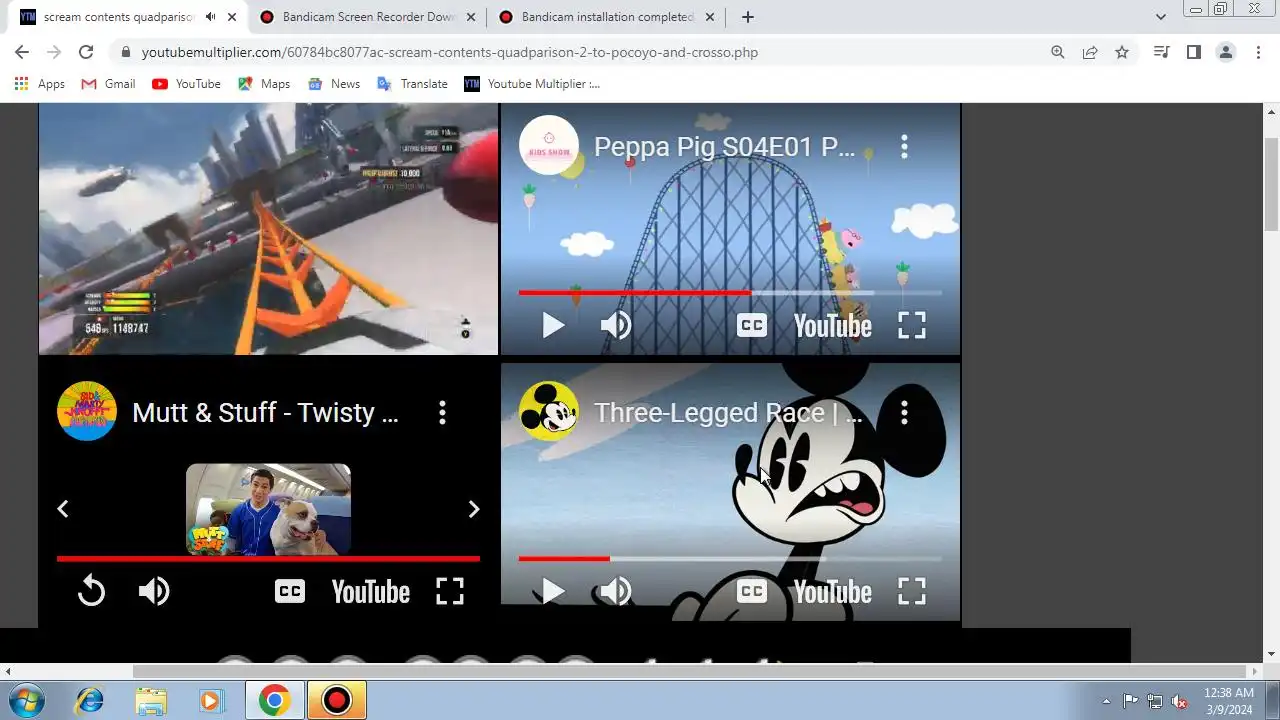Replay the Mutt & Stuff video
Viewport: 1280px width, 720px height.
pyautogui.click(x=91, y=592)
